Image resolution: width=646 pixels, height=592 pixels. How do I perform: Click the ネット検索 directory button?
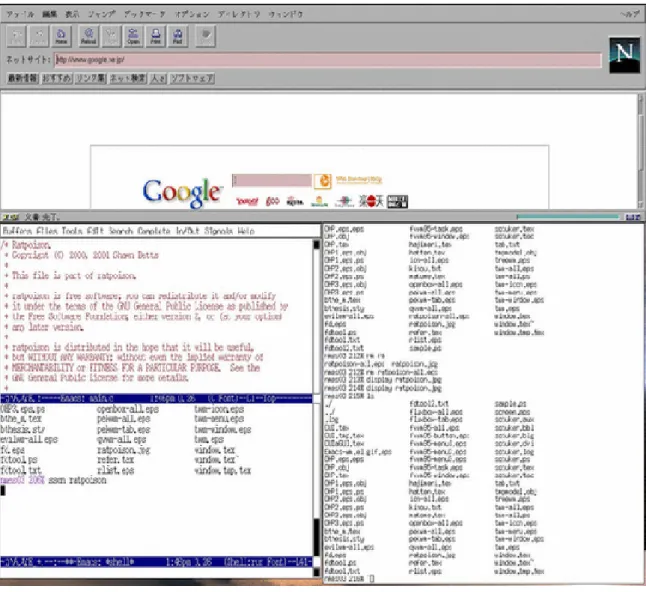(x=127, y=78)
